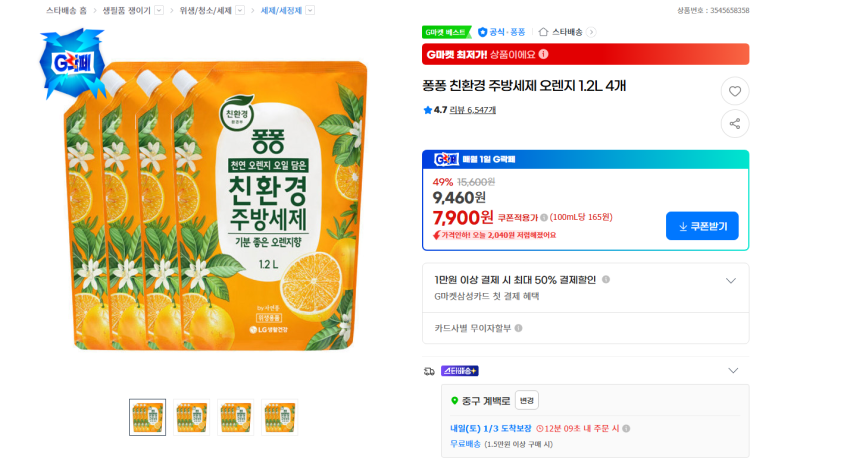The width and height of the screenshot is (850, 463).
Task: Open the 생필품 쟁이기 category dropdown
Action: click(x=158, y=10)
